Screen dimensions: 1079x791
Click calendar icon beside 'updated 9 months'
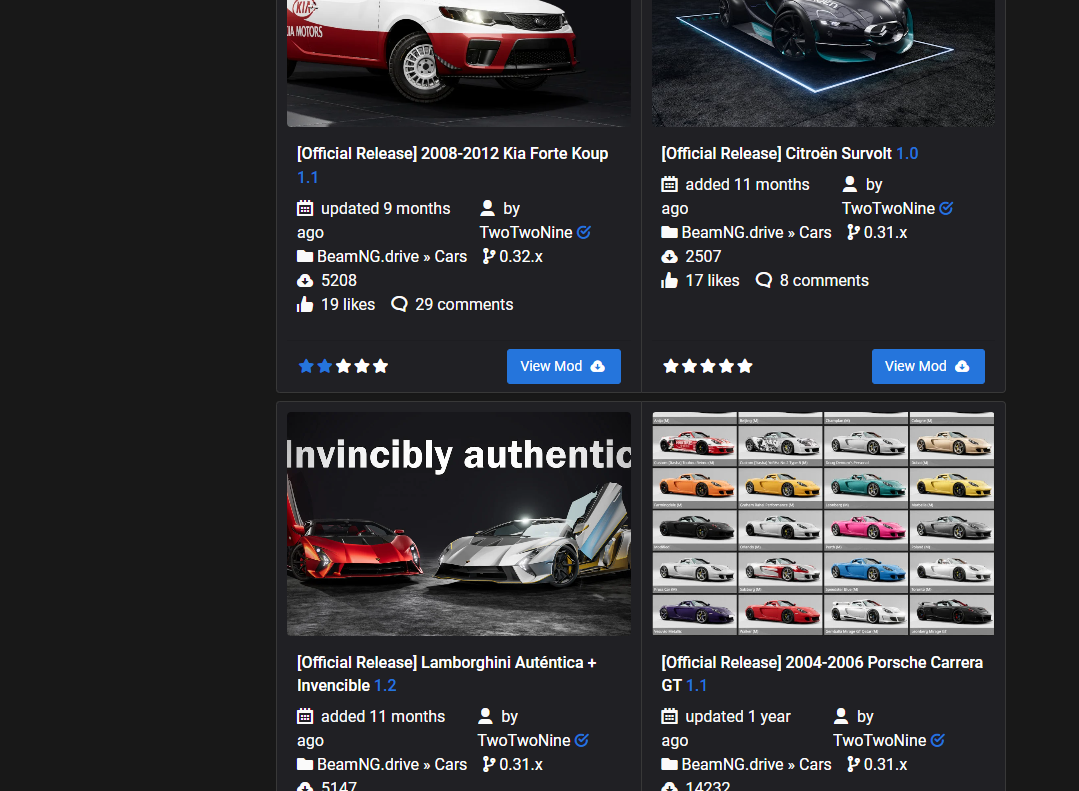coord(305,208)
